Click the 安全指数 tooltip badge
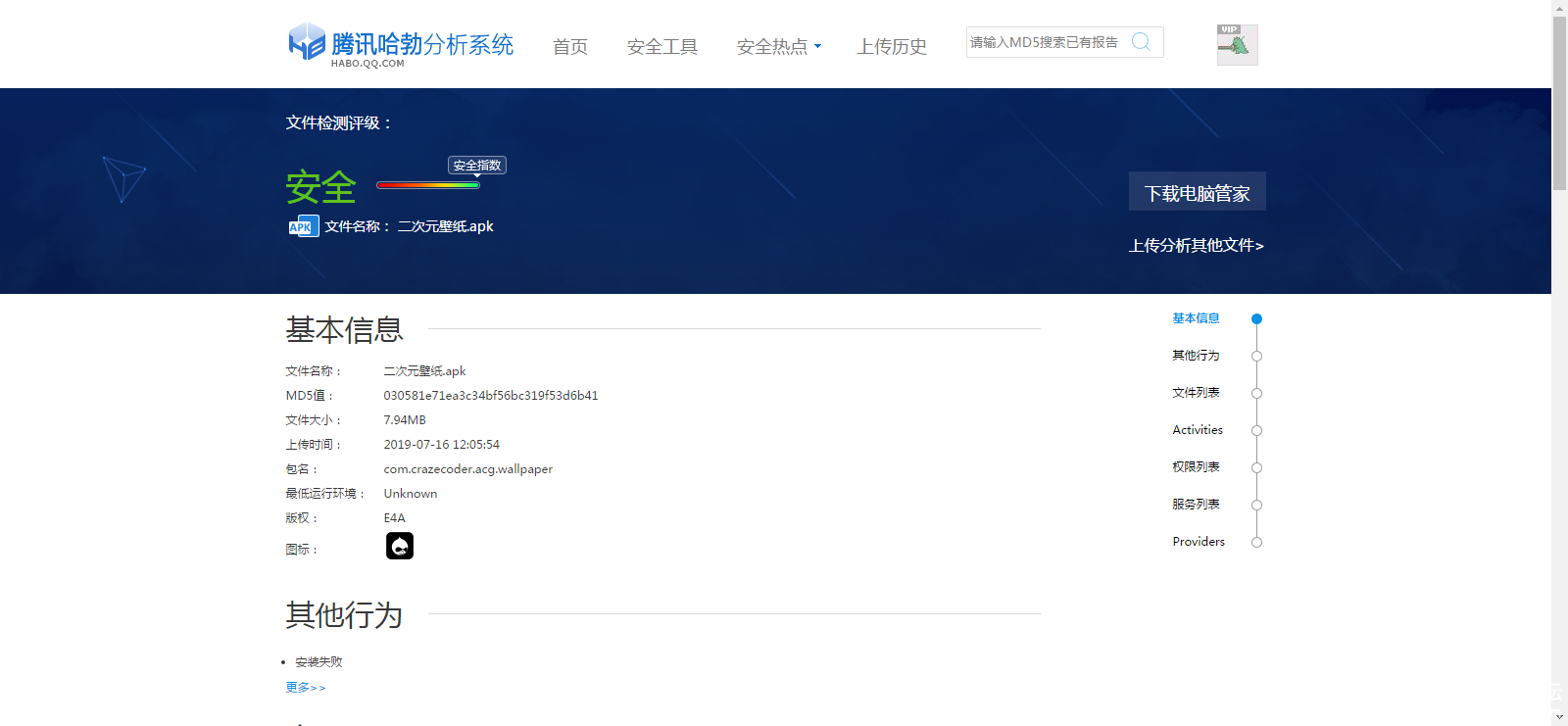The image size is (1568, 726). click(x=477, y=166)
